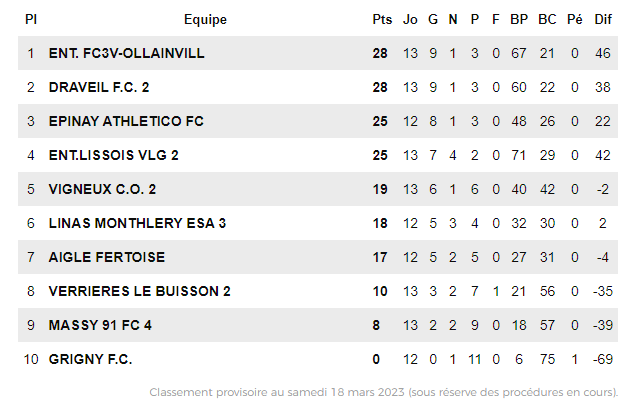This screenshot has width=644, height=420.
Task: Open EPINAY ATHLETICO FC team entry
Action: coord(126,122)
